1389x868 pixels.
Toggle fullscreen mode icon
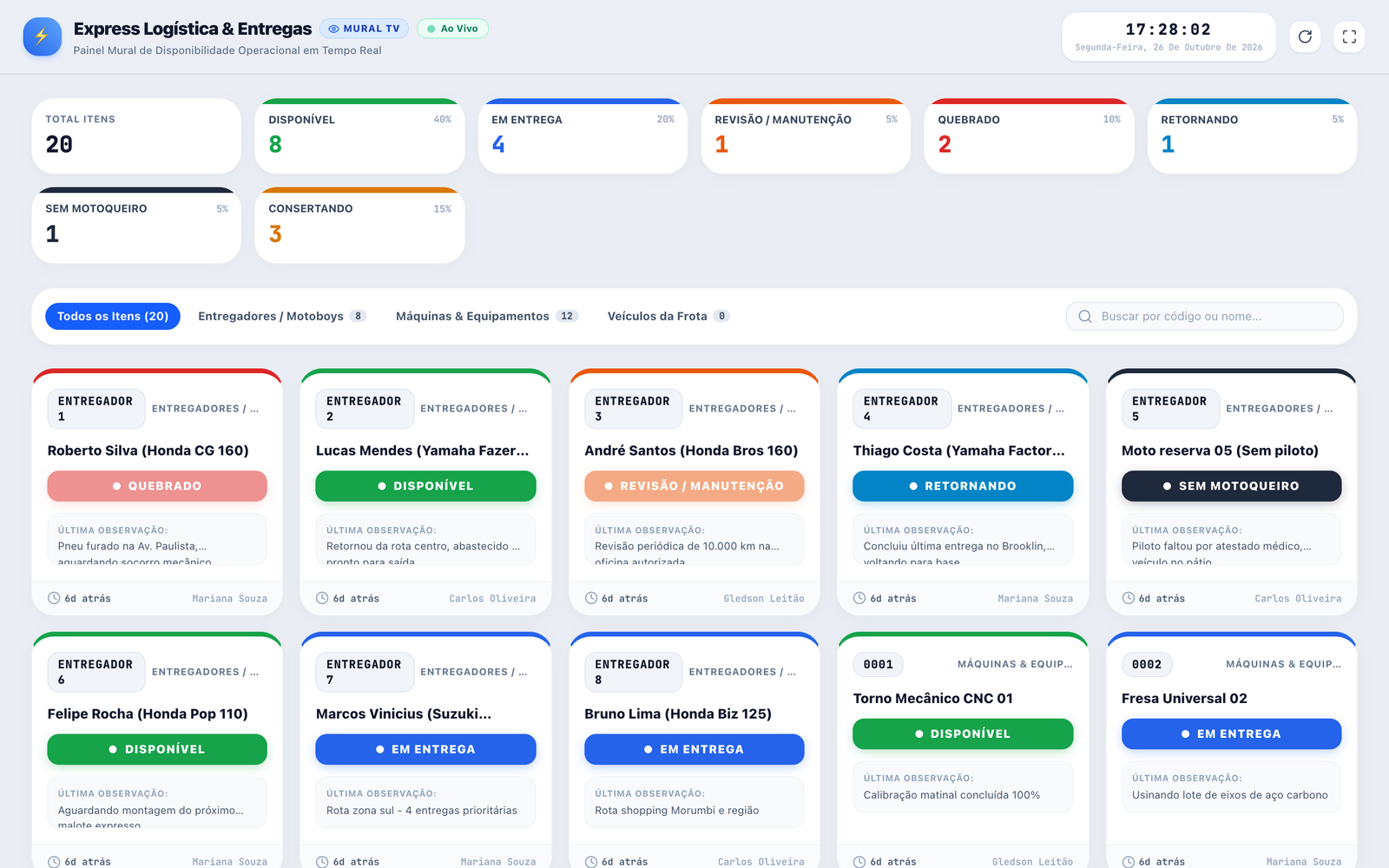[x=1349, y=36]
